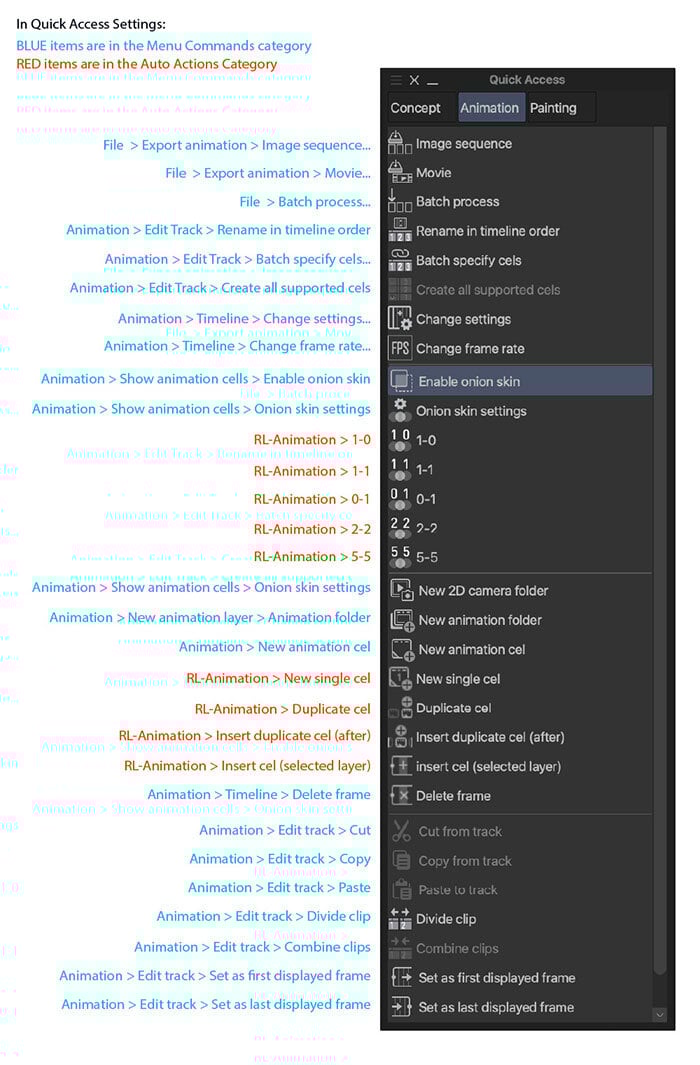Click the Quick Access vertical scrollbar
700x1065 pixels.
coord(659,550)
